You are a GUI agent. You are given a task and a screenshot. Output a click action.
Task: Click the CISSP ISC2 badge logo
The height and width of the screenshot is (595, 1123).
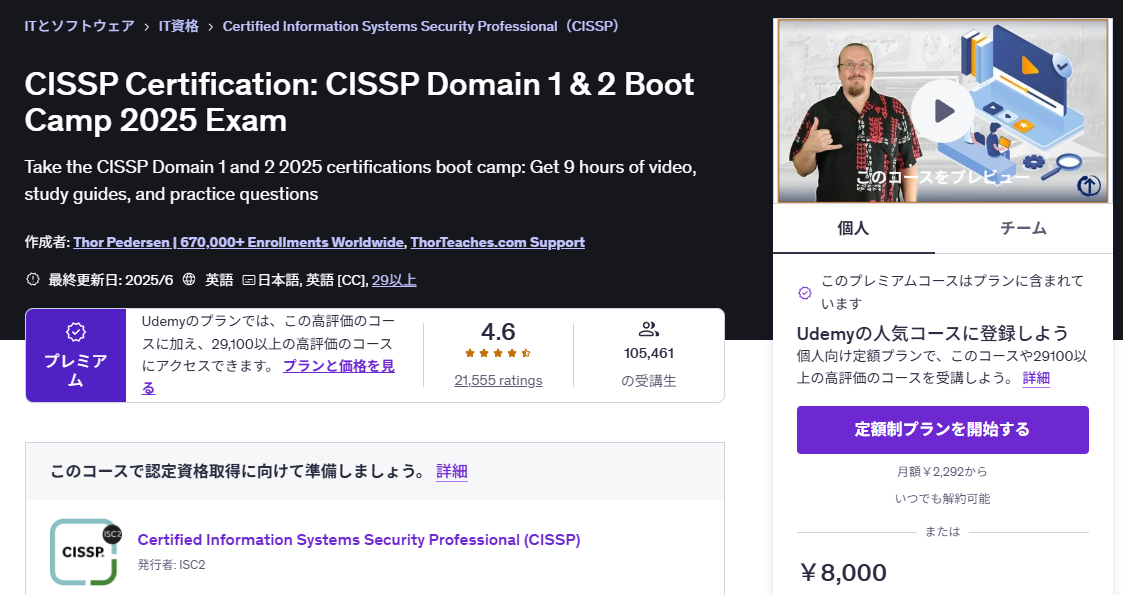[85, 552]
